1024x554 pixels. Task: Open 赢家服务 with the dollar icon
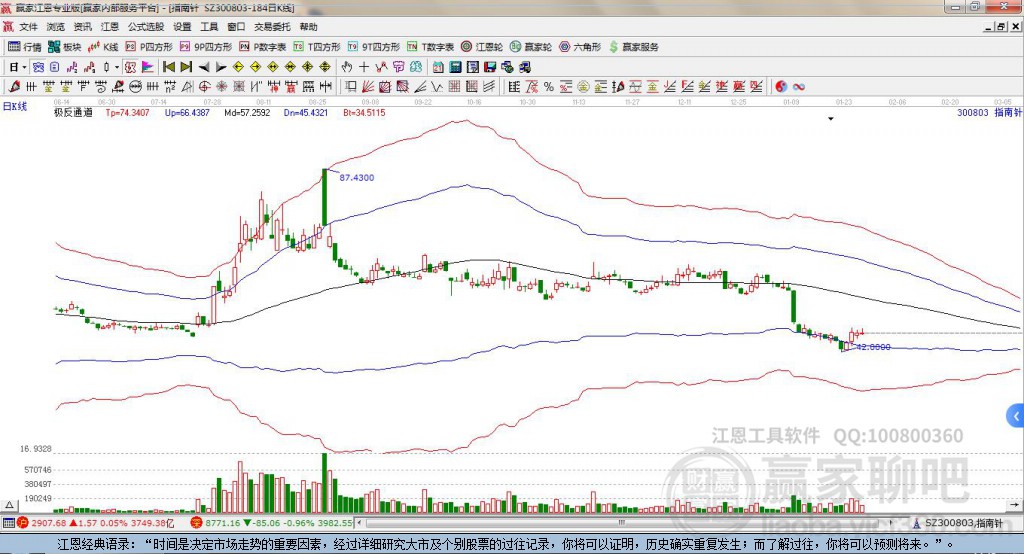point(633,47)
